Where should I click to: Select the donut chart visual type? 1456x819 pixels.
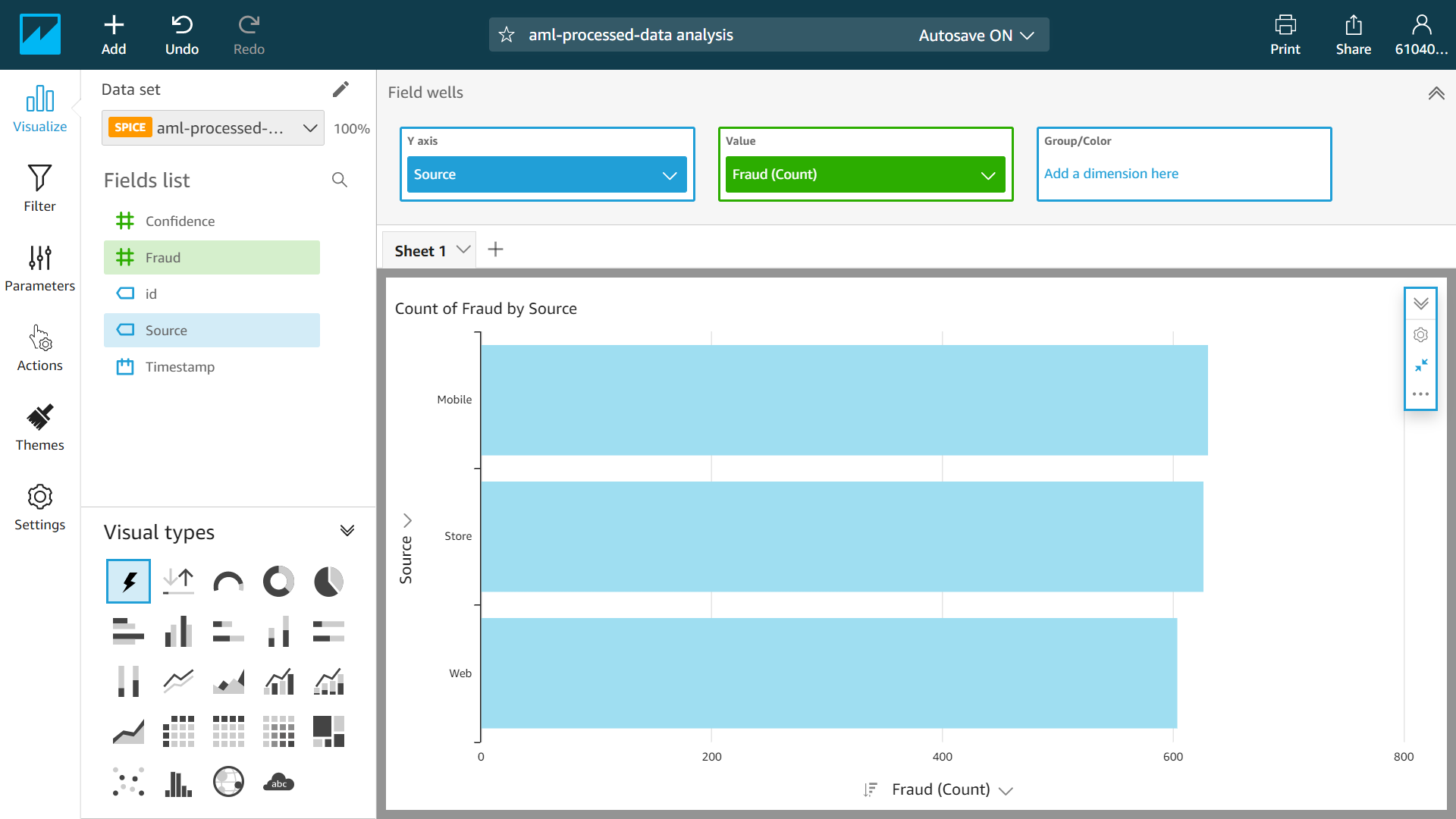278,582
